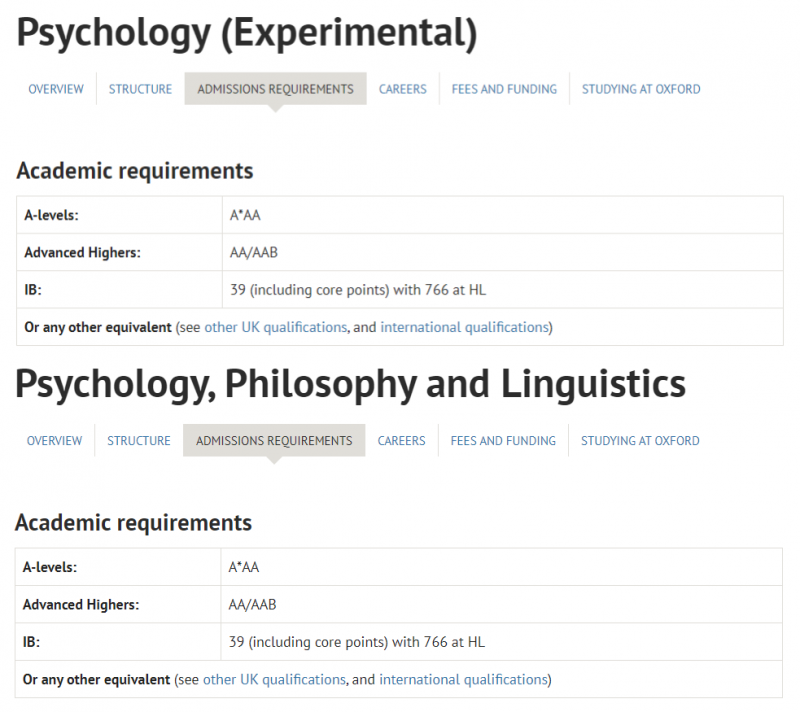Open the Overview tab under Psychology (Experimental)
Screen dimensions: 800x712
(x=56, y=89)
